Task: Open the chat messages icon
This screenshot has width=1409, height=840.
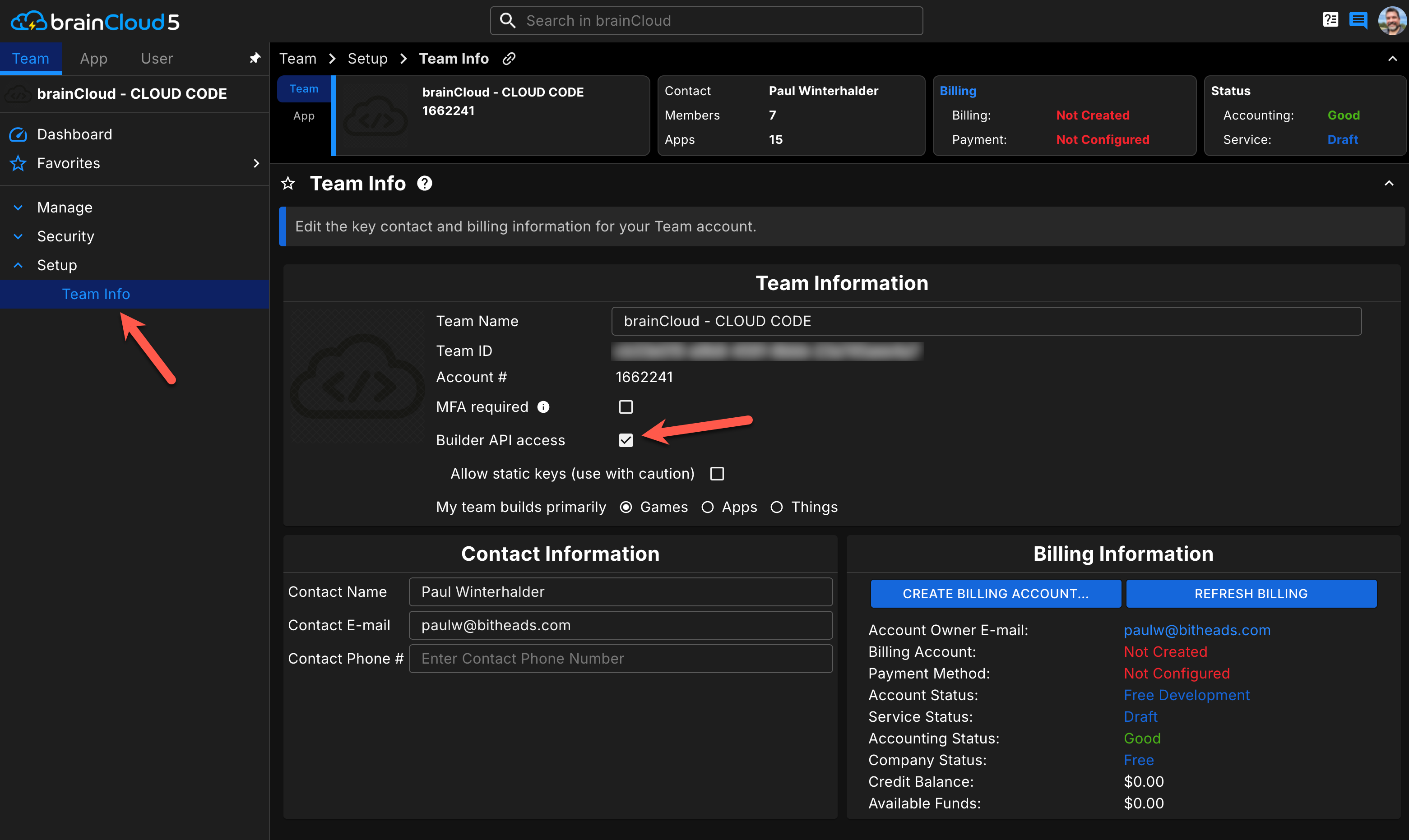Action: pyautogui.click(x=1358, y=20)
